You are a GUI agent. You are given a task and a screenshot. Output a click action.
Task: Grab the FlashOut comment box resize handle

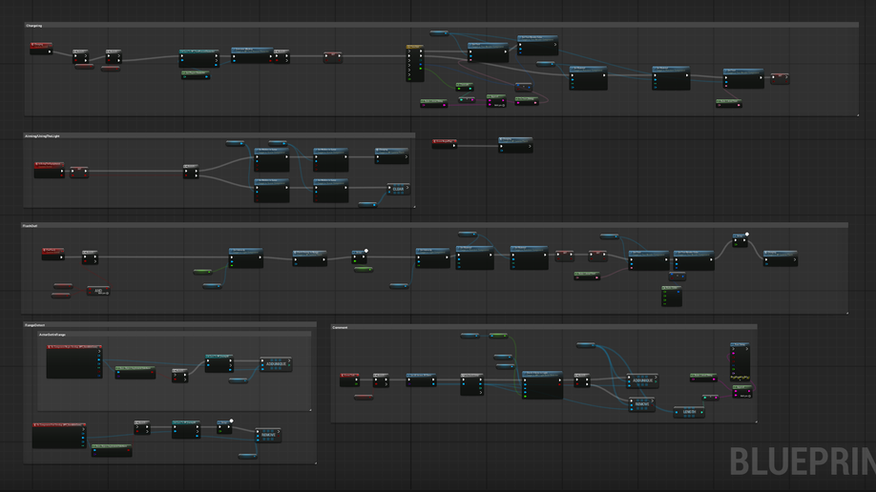(x=847, y=313)
